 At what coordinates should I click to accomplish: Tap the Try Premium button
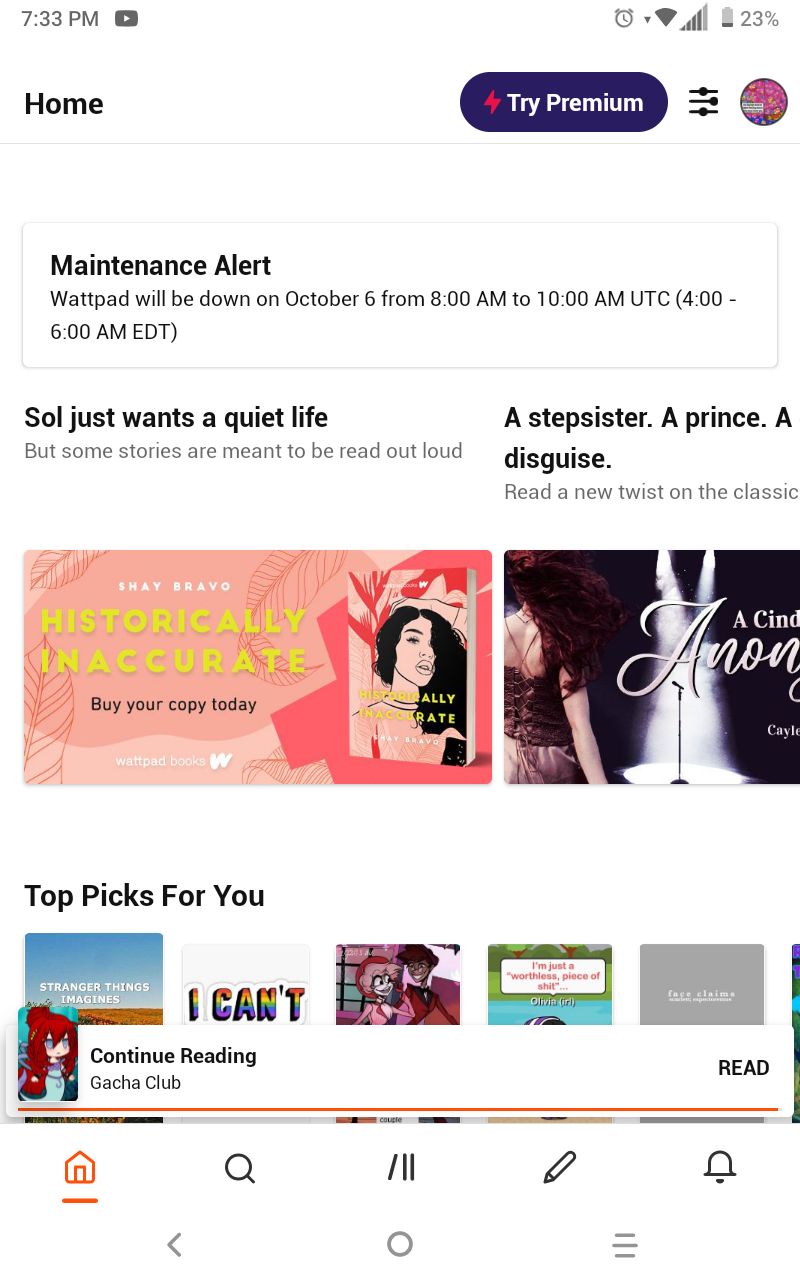point(564,102)
